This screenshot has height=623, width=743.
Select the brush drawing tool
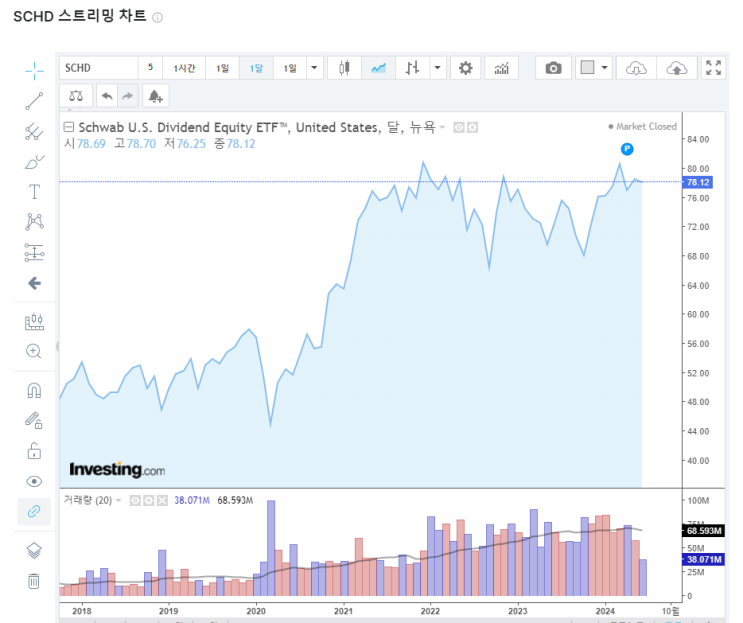(34, 162)
